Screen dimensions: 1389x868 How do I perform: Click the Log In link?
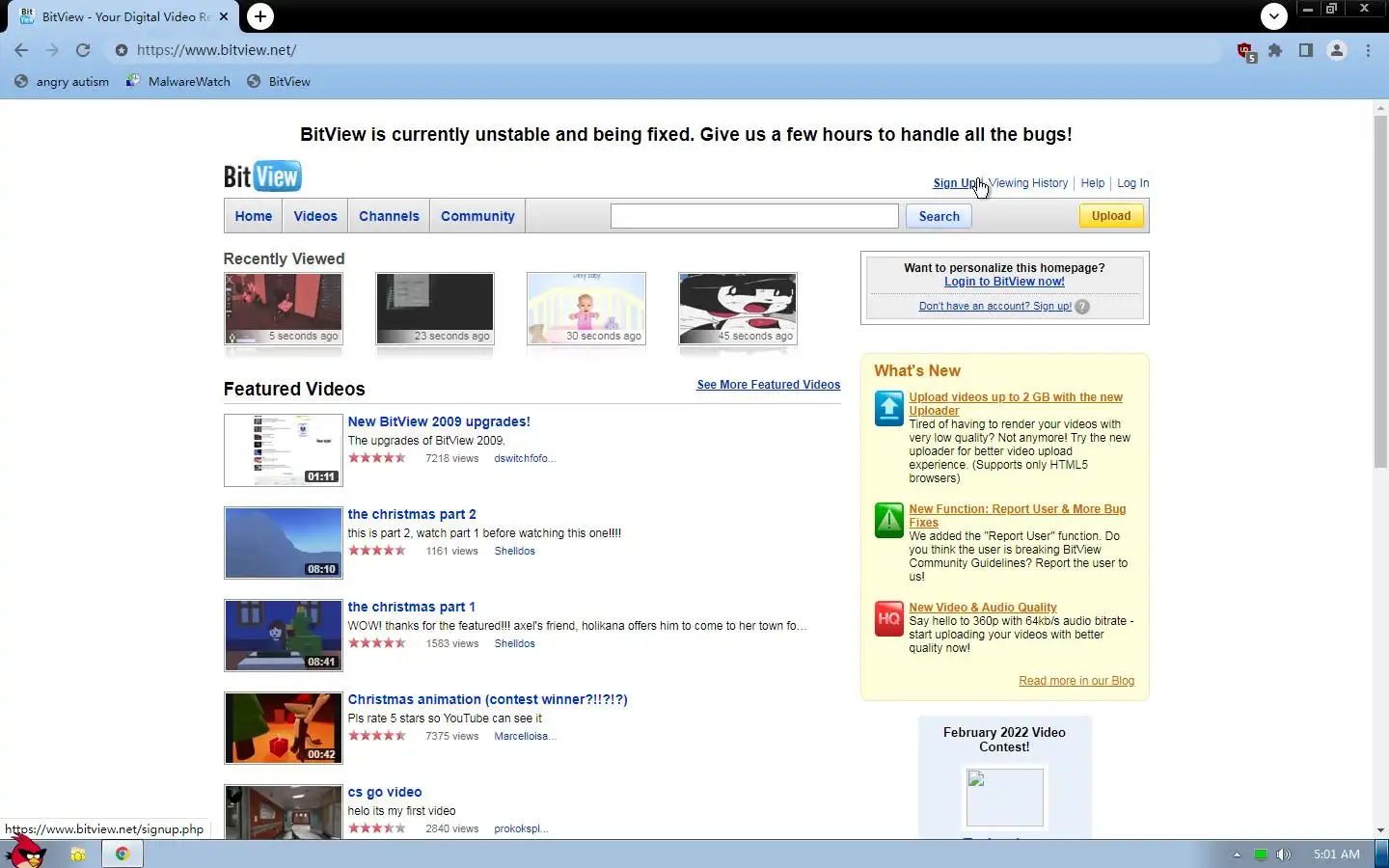(1132, 183)
